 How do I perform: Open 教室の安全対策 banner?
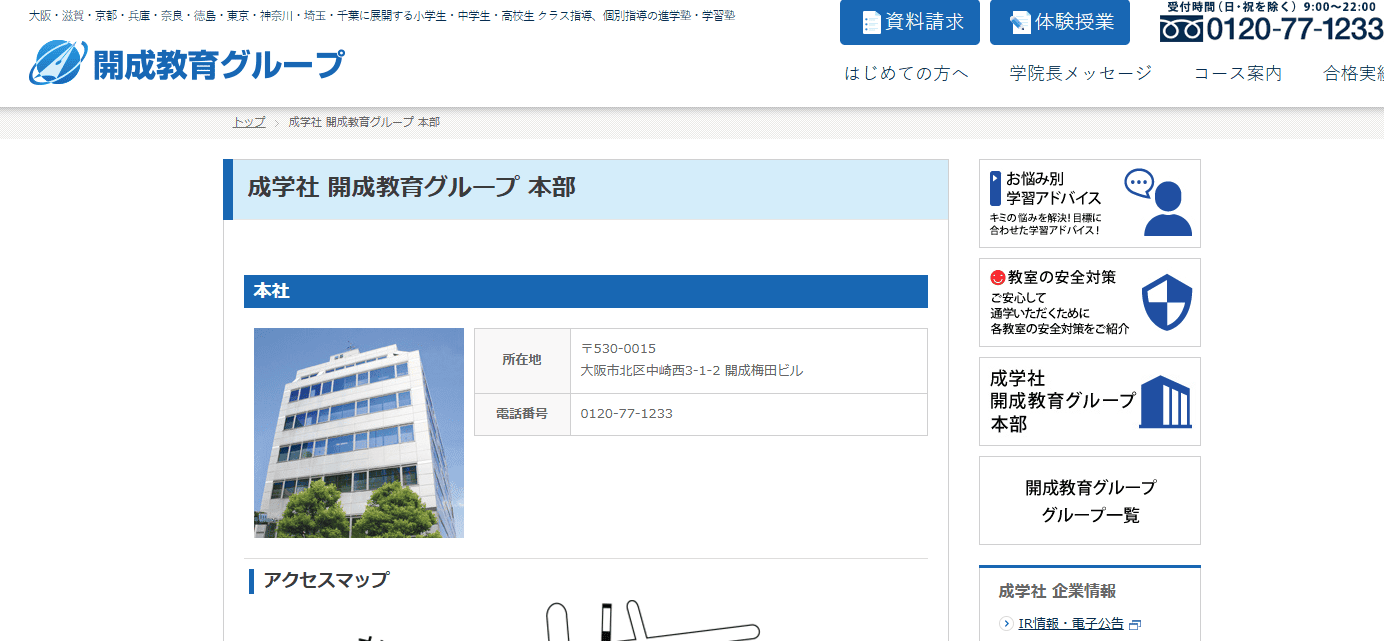pos(1090,302)
